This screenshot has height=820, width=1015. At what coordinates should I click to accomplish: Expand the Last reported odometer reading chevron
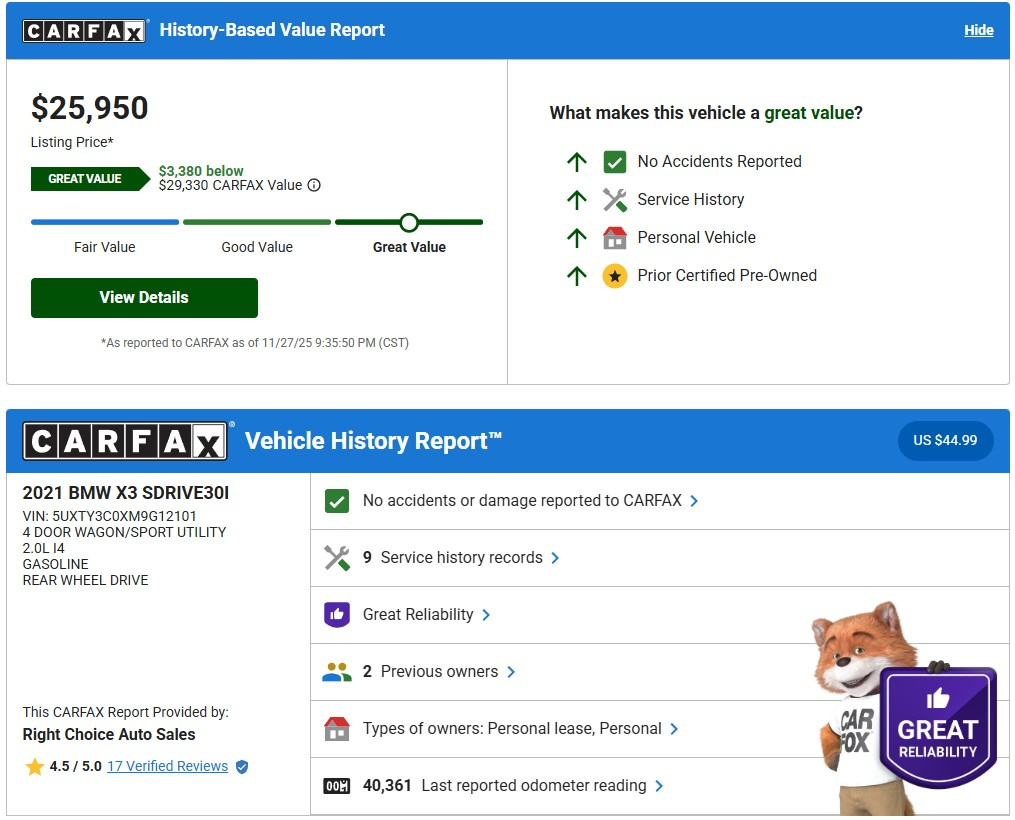click(659, 786)
